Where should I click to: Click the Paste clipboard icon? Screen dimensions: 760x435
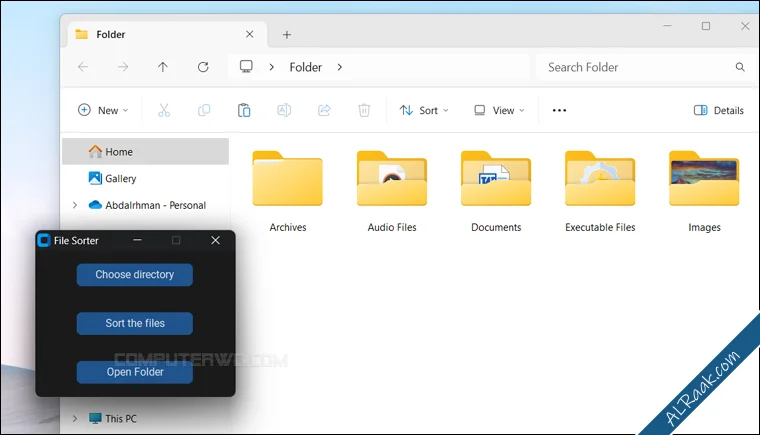[244, 110]
